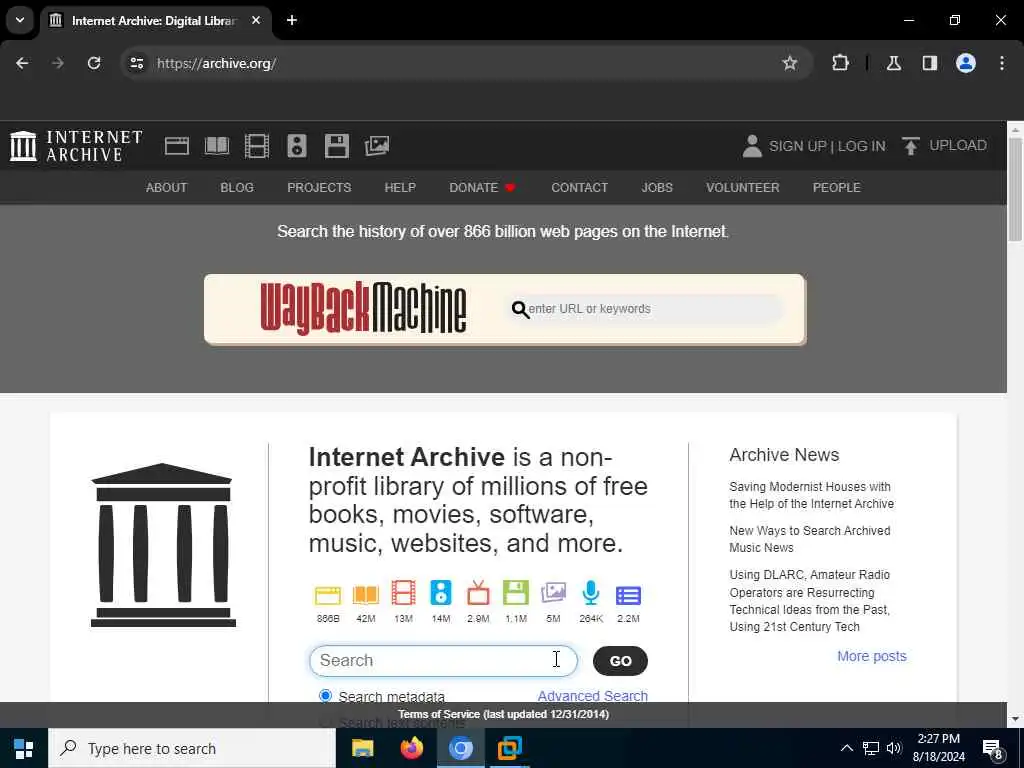
Task: Open the ABOUT menu item
Action: 167,187
